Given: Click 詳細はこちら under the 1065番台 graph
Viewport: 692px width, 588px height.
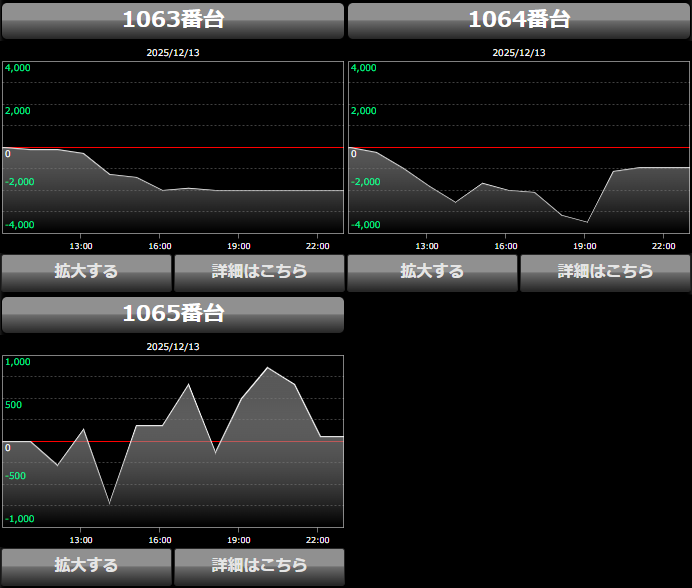Looking at the screenshot, I should [x=259, y=566].
